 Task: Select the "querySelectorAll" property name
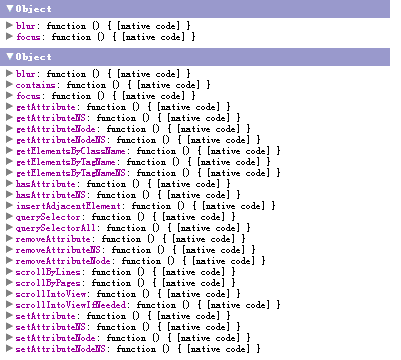coord(55,228)
